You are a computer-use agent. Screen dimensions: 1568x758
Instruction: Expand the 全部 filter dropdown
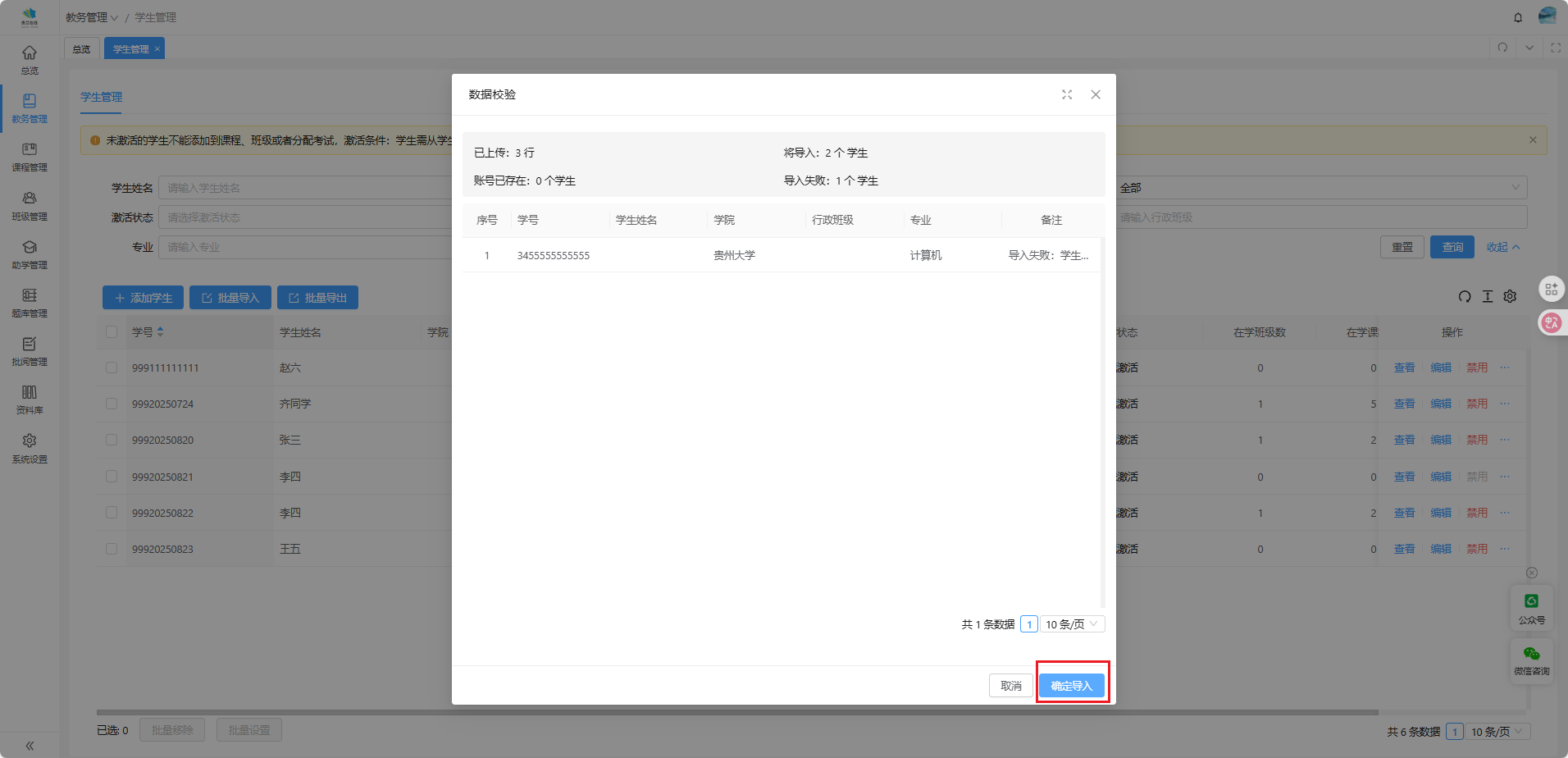point(1320,188)
